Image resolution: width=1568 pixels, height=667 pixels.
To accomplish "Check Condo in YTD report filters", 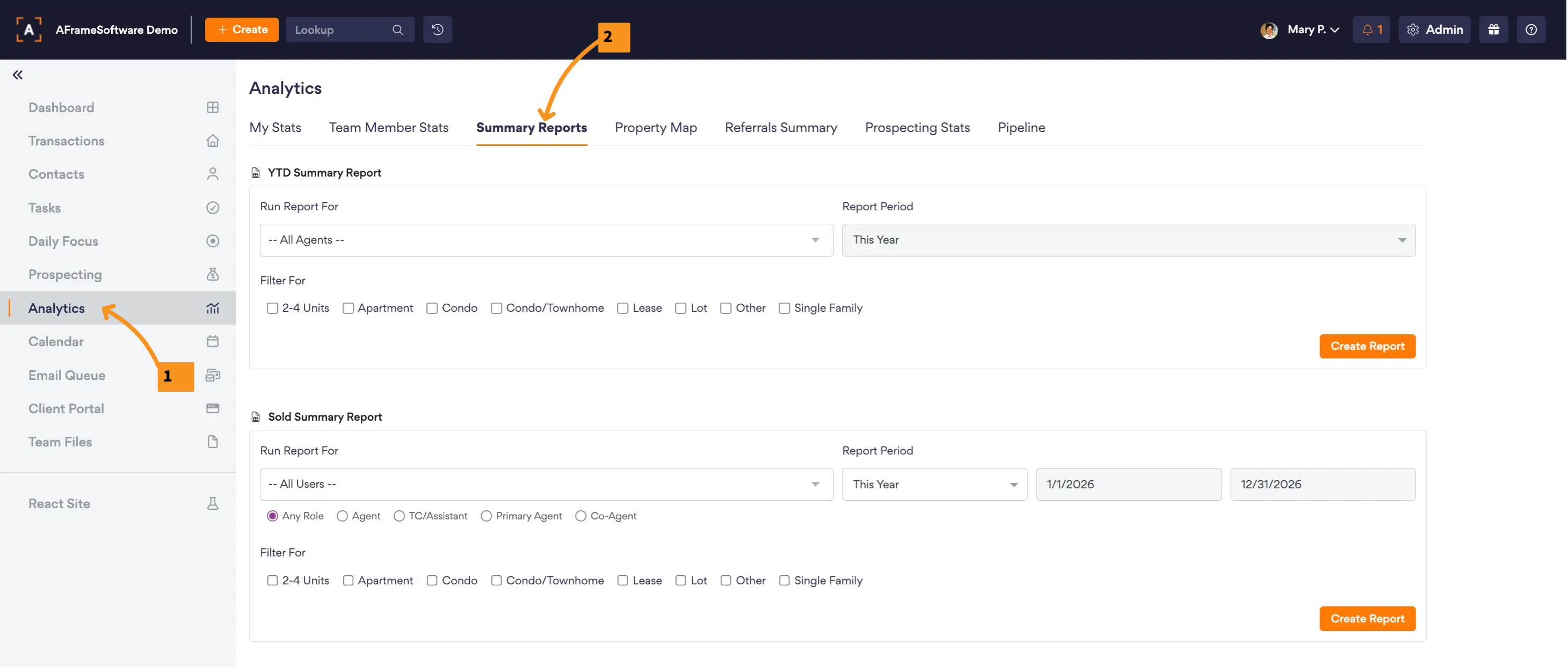I will (432, 308).
